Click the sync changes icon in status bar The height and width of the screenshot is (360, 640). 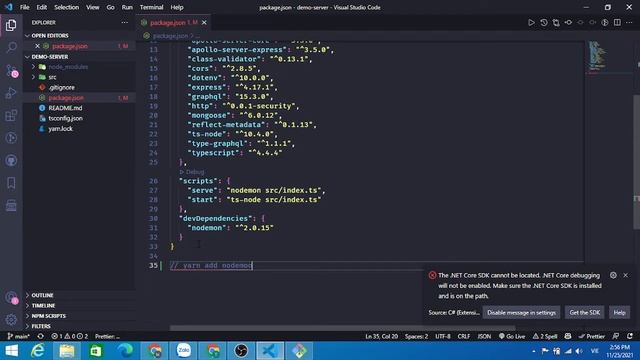click(x=40, y=336)
